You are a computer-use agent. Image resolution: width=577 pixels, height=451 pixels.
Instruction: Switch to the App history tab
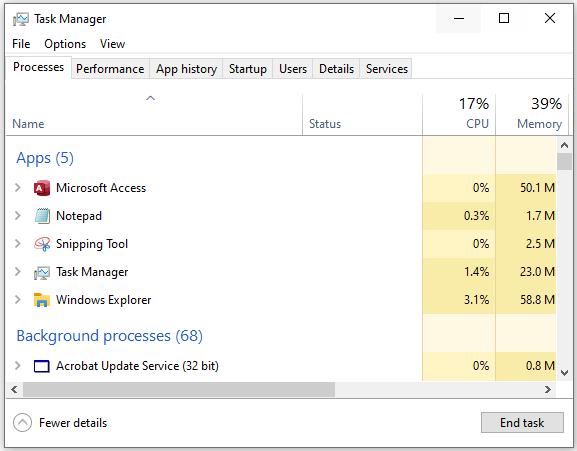[186, 69]
